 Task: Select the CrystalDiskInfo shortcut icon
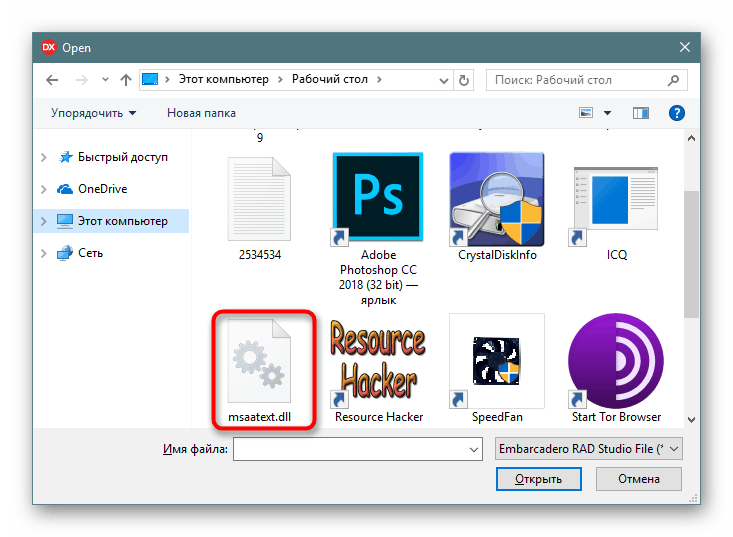click(496, 199)
